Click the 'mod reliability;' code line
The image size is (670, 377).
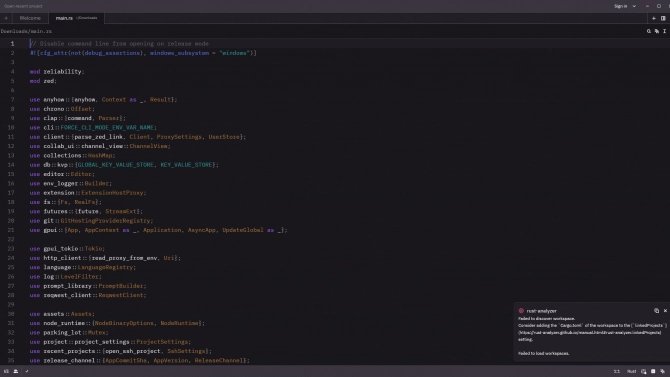57,72
